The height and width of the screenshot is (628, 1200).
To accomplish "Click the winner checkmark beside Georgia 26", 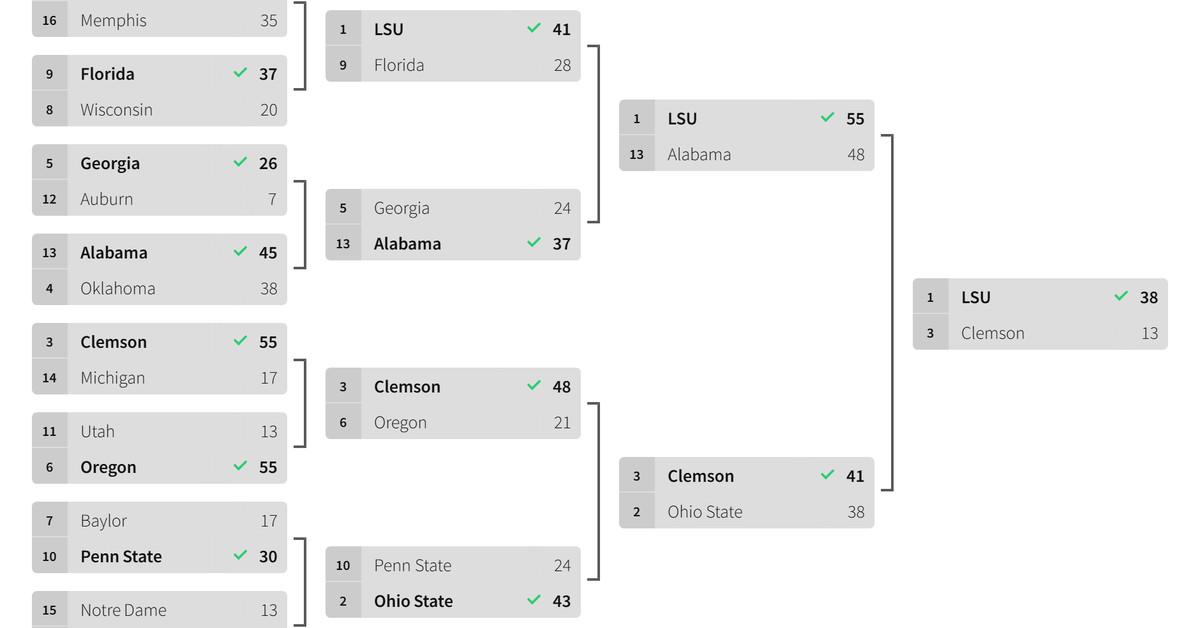I will pos(240,162).
